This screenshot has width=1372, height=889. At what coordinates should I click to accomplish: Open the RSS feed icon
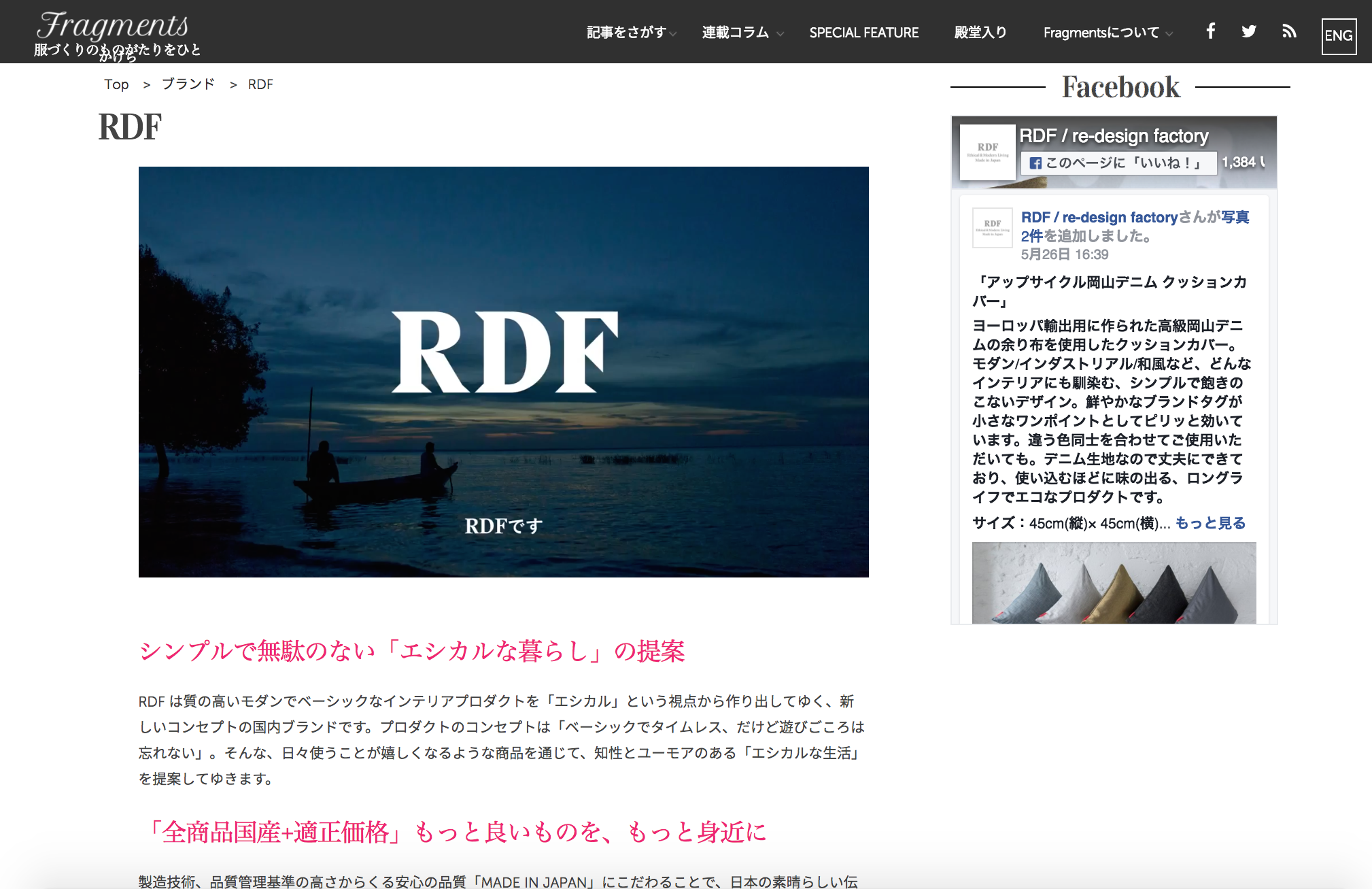1289,31
